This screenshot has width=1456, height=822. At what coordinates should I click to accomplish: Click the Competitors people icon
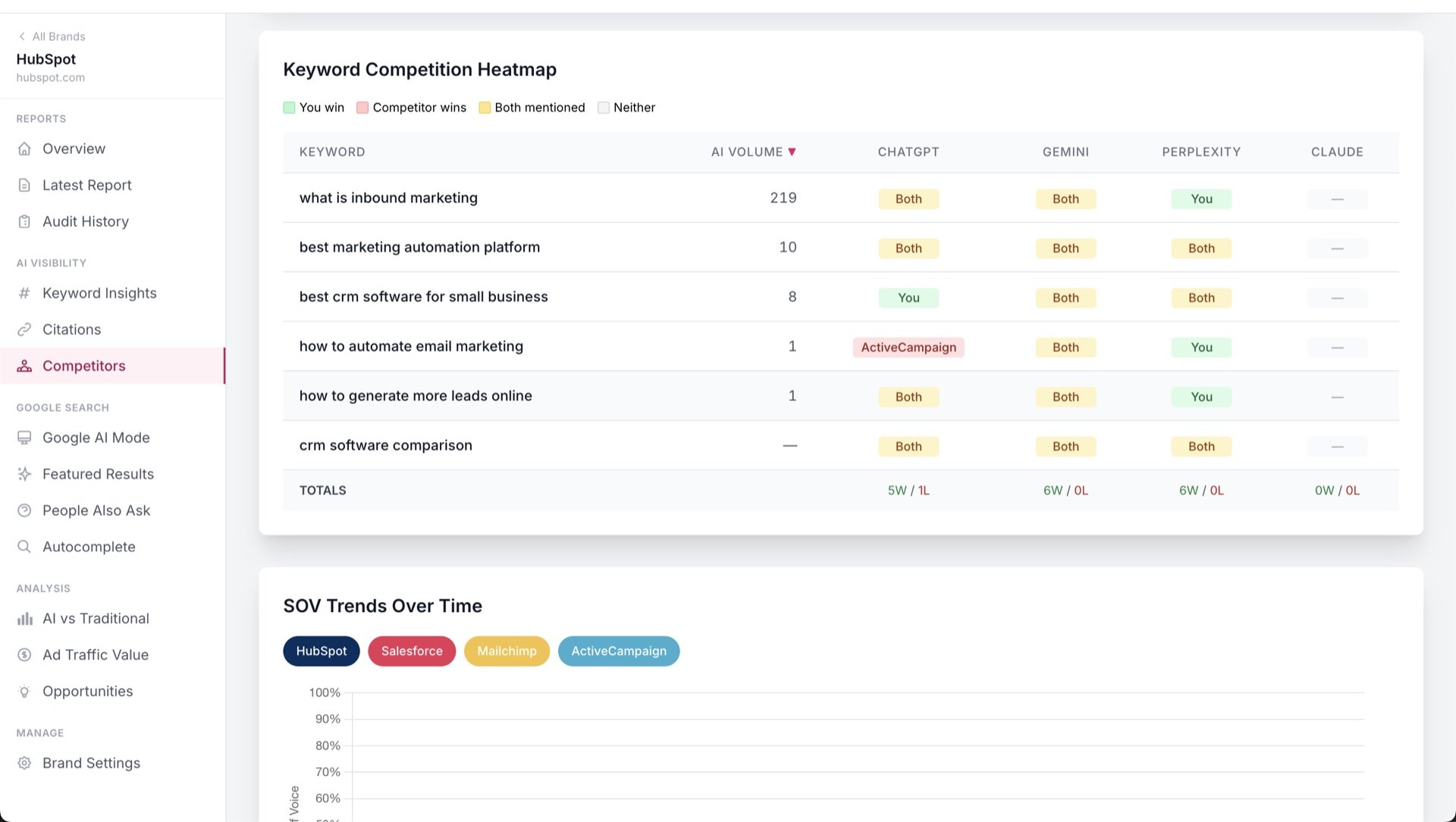[24, 366]
